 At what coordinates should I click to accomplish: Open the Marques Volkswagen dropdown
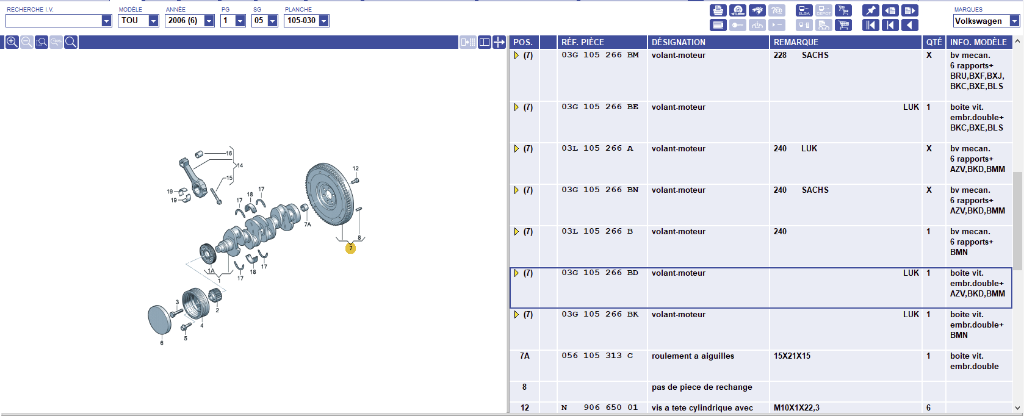pyautogui.click(x=1014, y=20)
